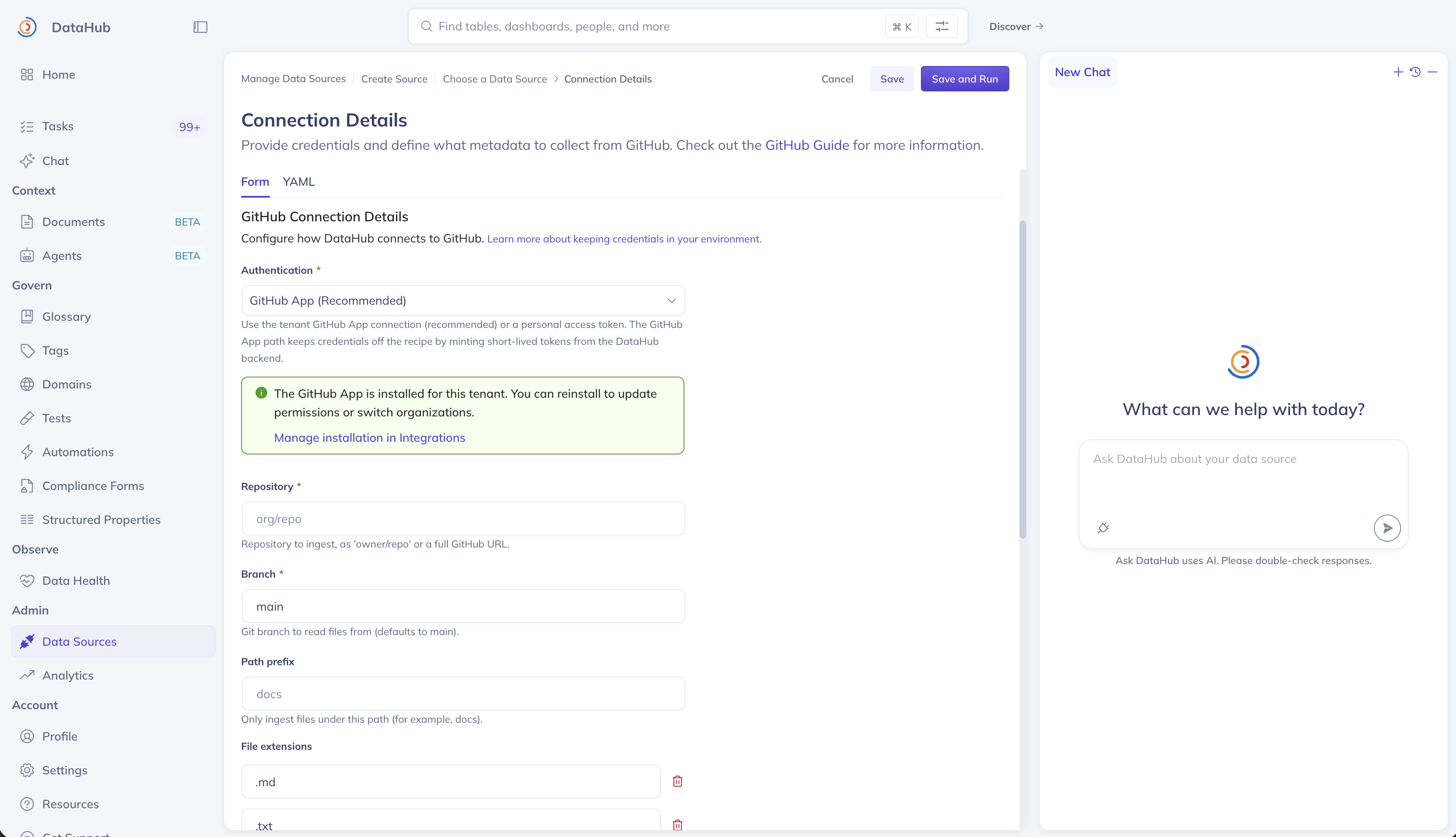Collapse the sidebar with the panel icon
The width and height of the screenshot is (1456, 837).
pyautogui.click(x=200, y=27)
